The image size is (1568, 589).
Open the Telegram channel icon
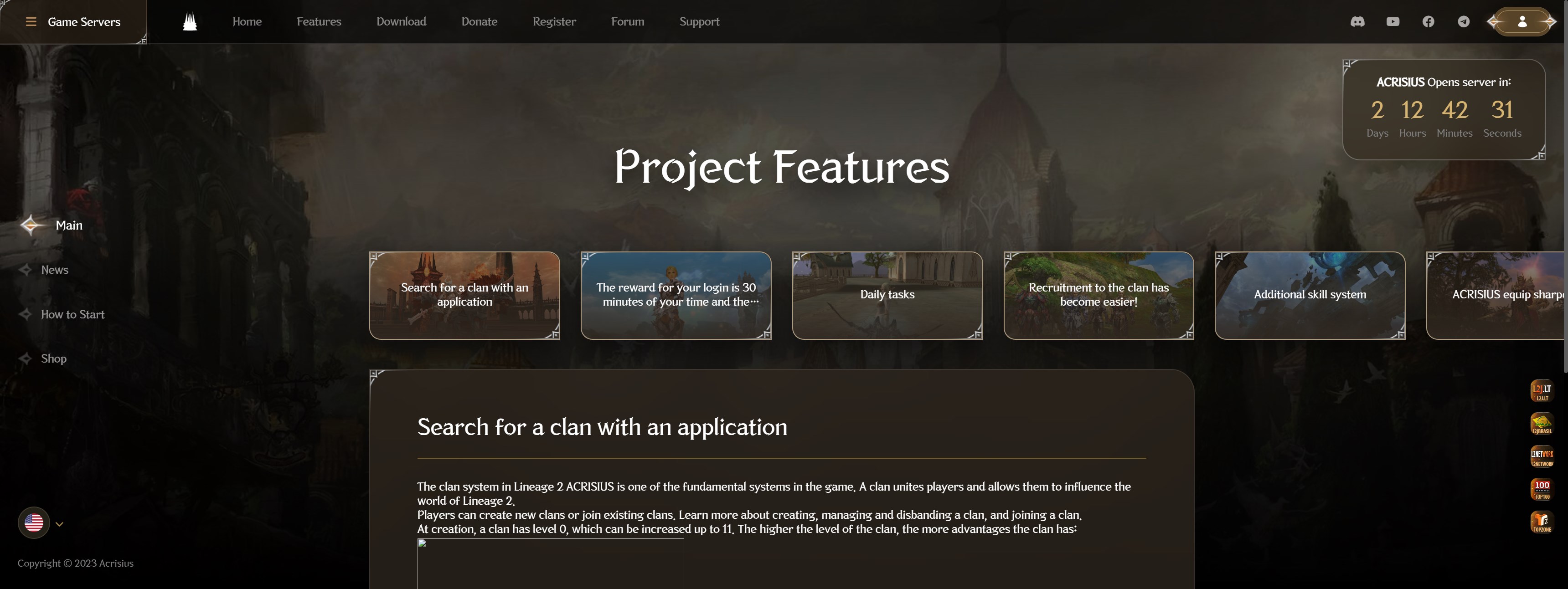[x=1463, y=22]
